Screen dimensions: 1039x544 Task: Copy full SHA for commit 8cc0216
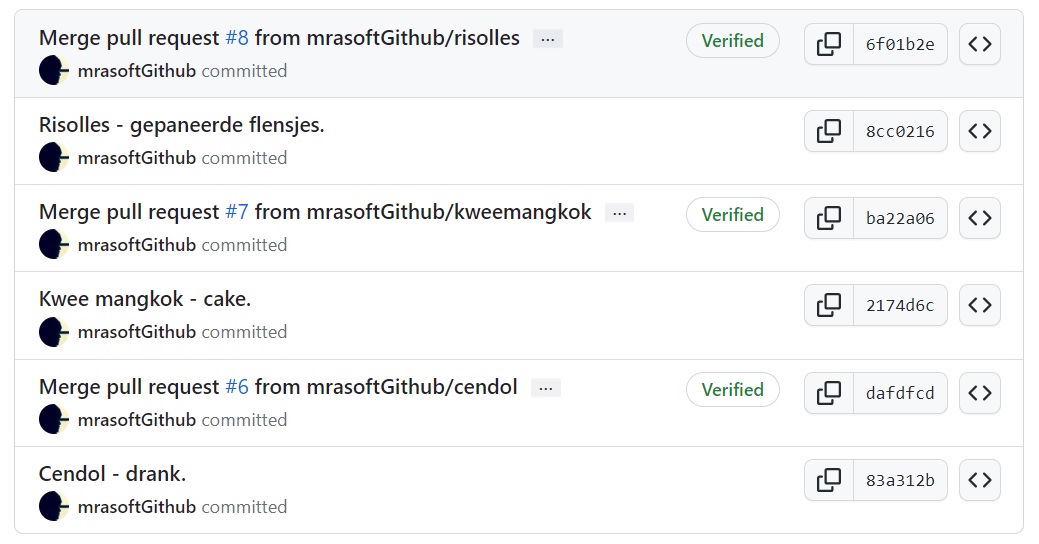829,131
